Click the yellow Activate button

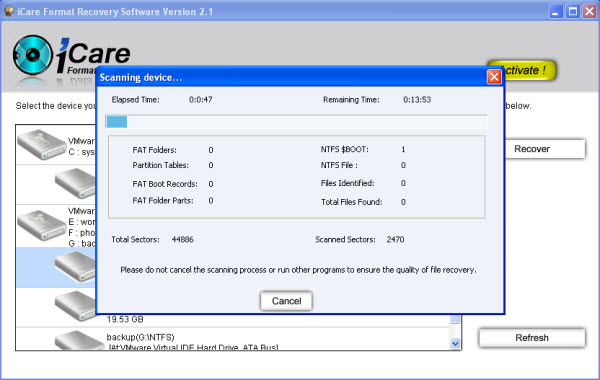pyautogui.click(x=530, y=70)
